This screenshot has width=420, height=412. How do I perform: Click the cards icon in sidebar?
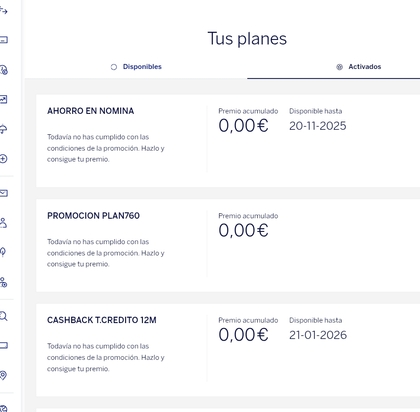click(3, 40)
